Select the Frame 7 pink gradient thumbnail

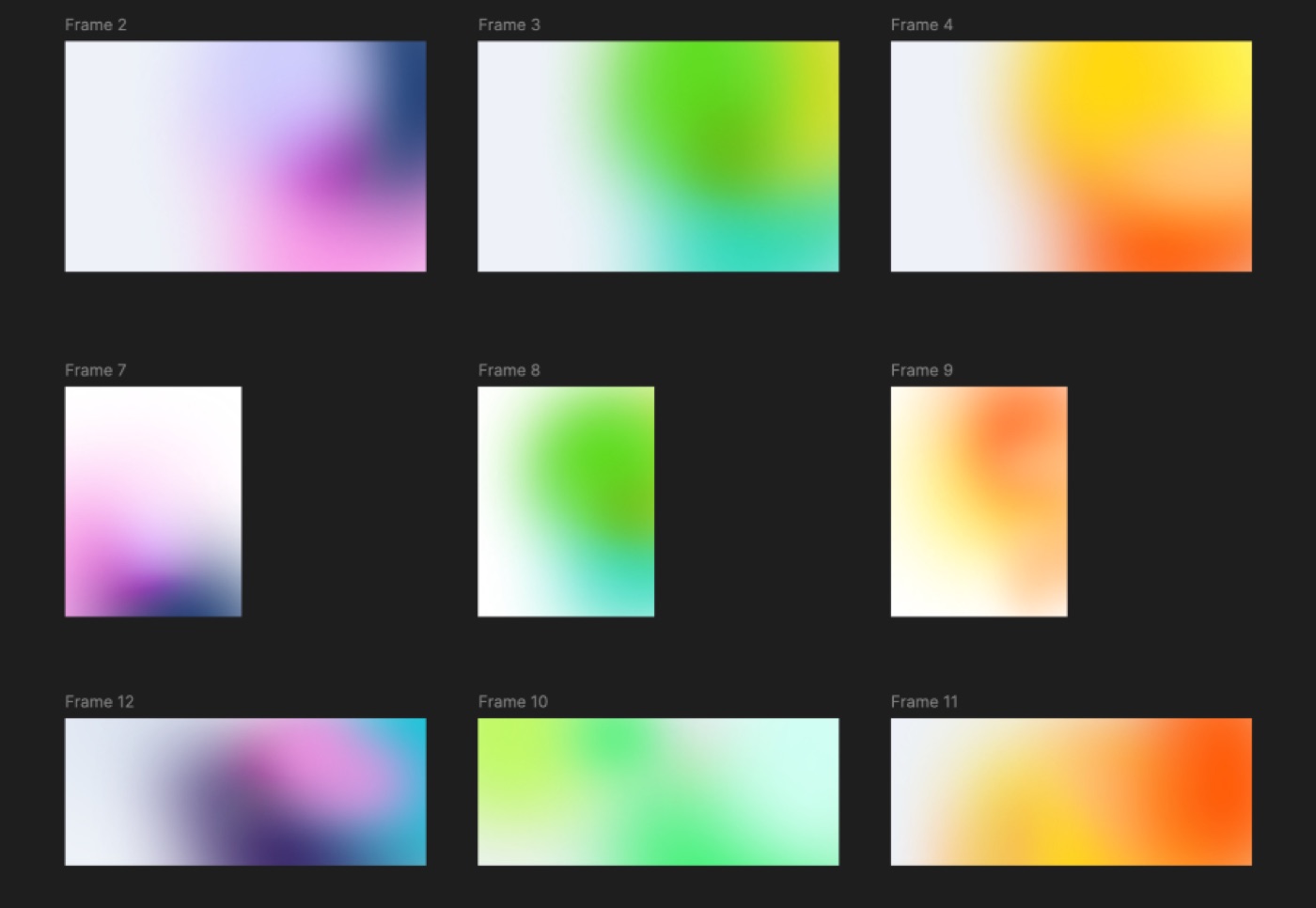(x=153, y=501)
